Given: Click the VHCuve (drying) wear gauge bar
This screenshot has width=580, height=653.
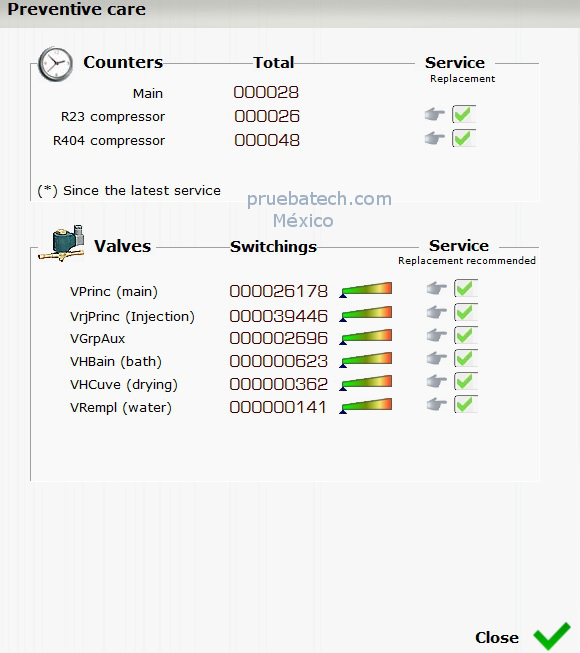Looking at the screenshot, I should (x=366, y=383).
